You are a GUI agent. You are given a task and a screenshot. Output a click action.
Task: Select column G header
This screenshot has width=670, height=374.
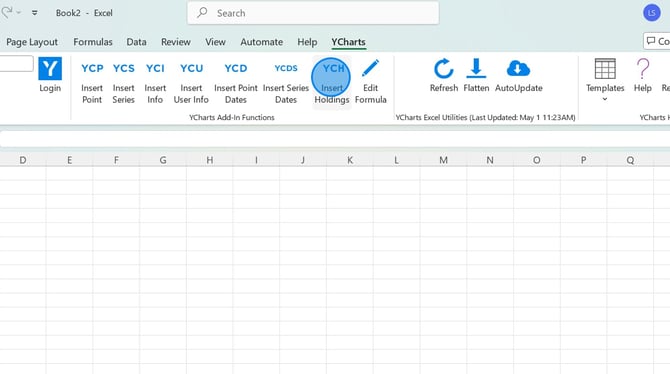coord(163,160)
